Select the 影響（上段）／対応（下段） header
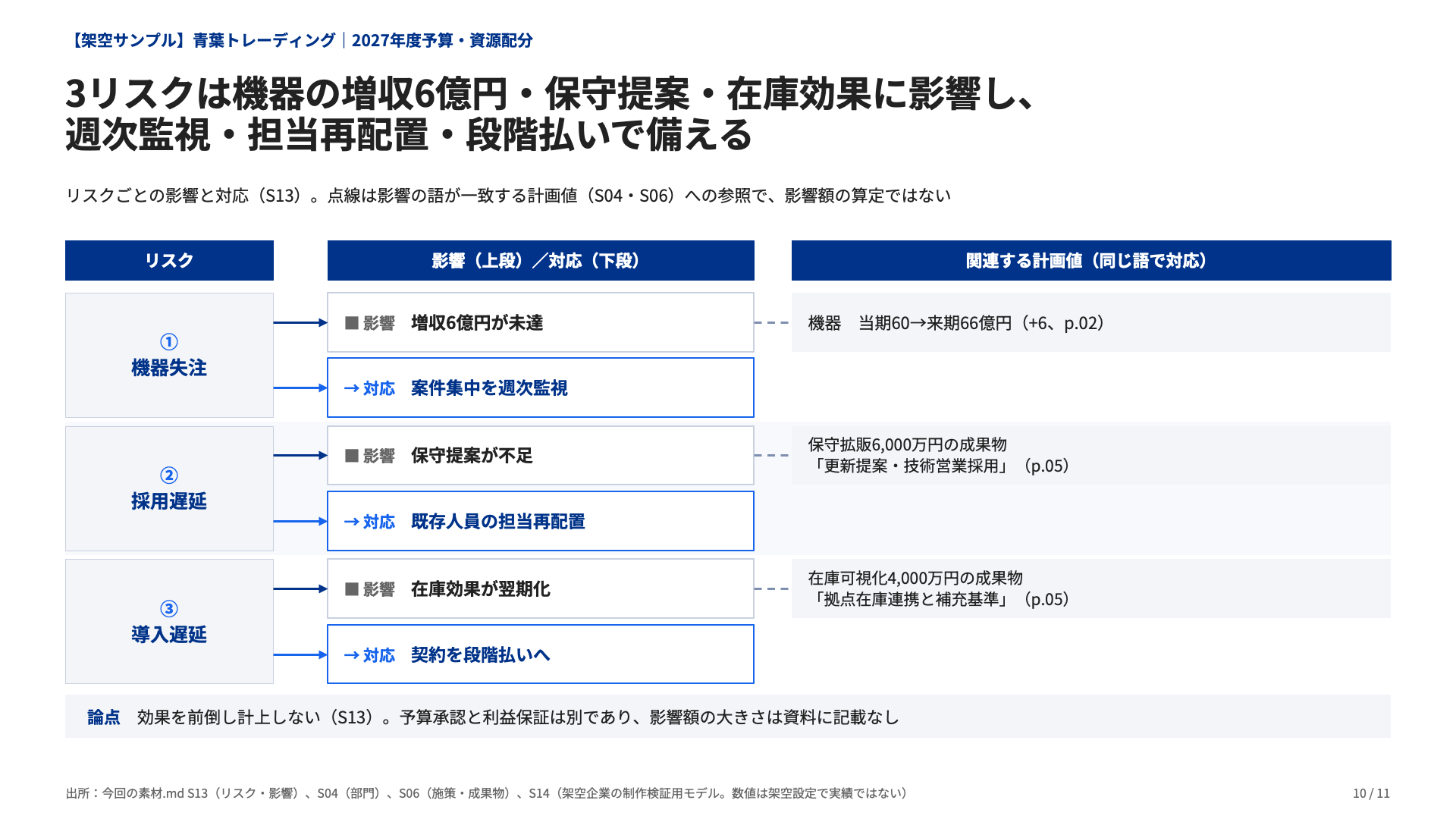The image size is (1456, 819). [x=541, y=260]
